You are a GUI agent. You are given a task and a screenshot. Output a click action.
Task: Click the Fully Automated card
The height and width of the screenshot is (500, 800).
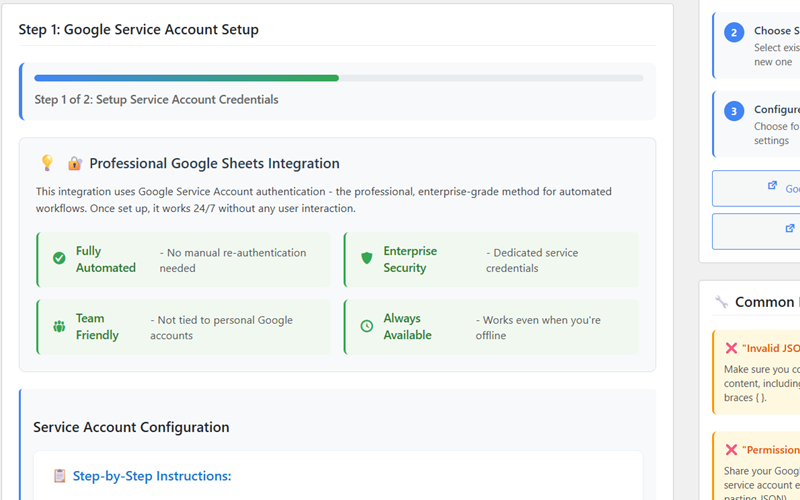coord(184,260)
